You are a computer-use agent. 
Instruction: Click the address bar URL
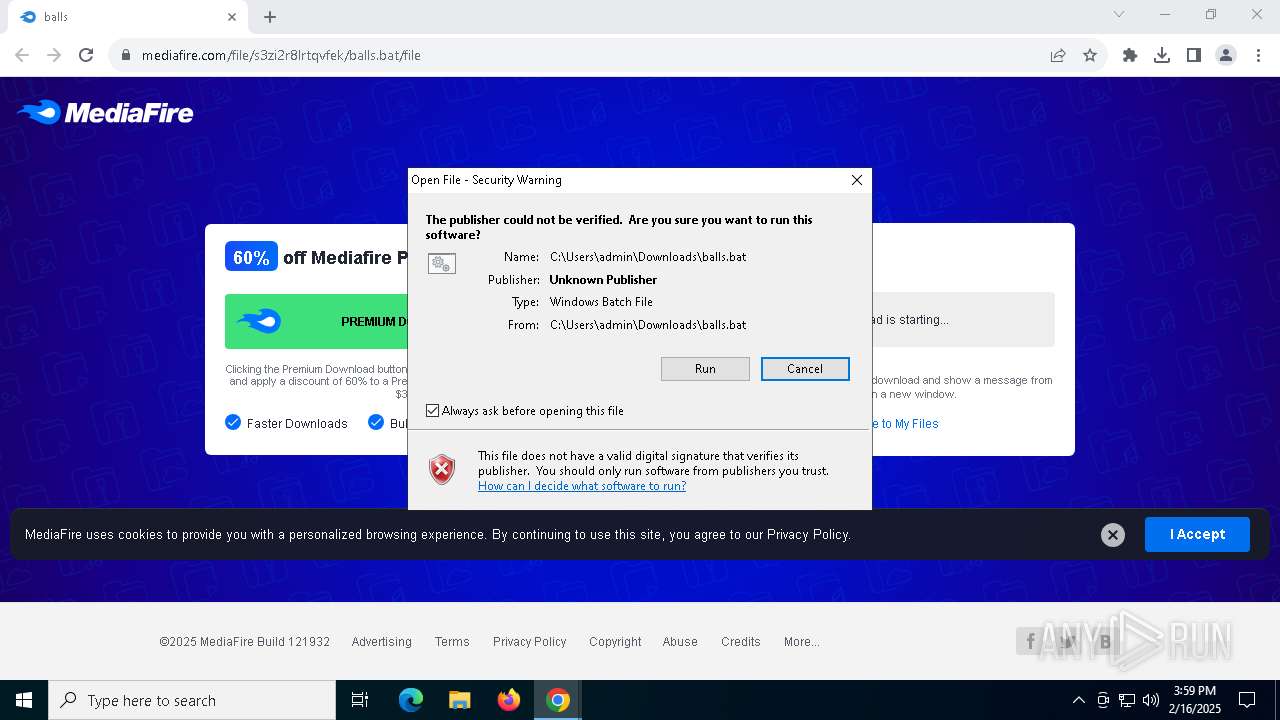click(281, 55)
